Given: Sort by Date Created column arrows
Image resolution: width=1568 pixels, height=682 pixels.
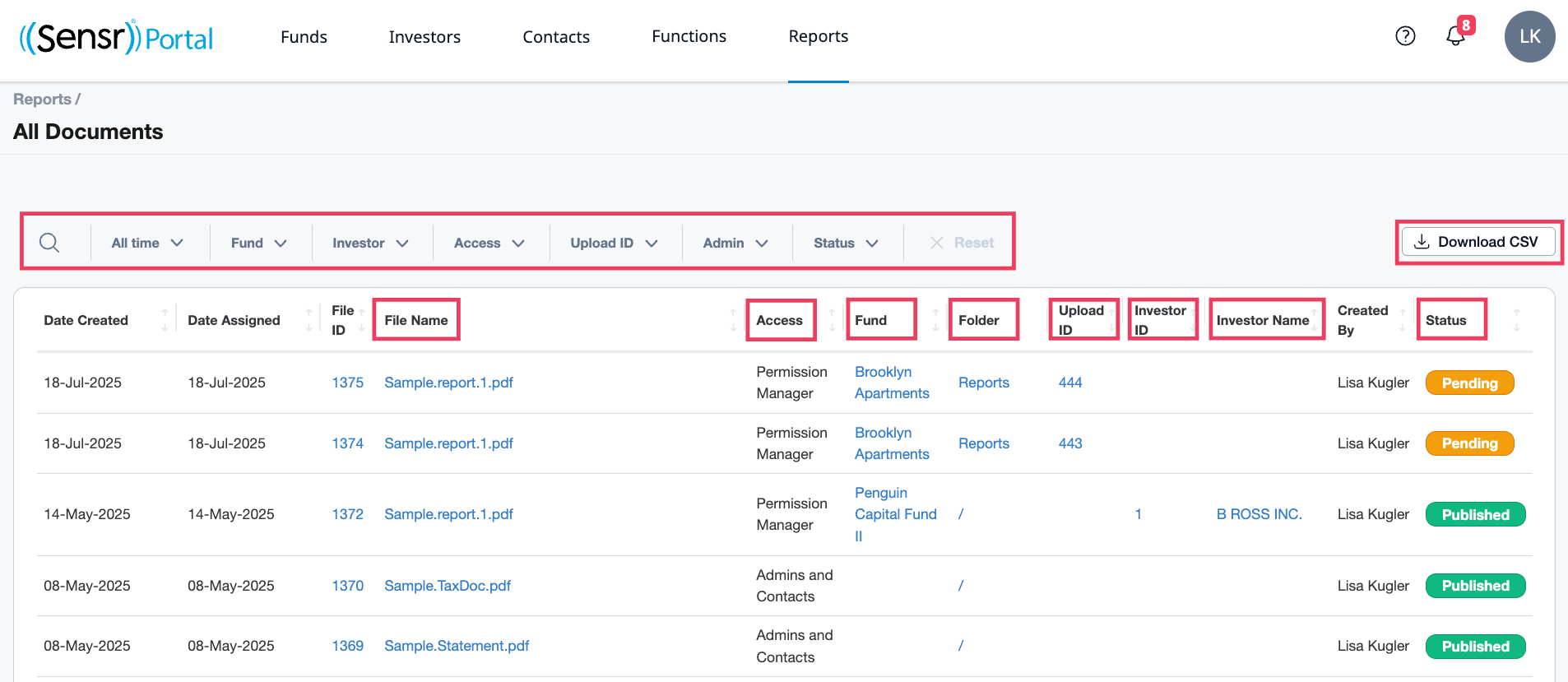Looking at the screenshot, I should (x=165, y=320).
